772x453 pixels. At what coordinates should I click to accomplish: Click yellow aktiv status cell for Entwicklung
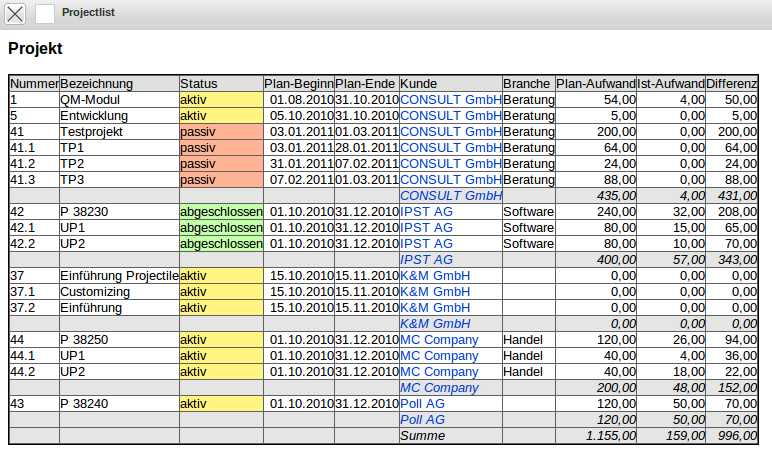(220, 116)
